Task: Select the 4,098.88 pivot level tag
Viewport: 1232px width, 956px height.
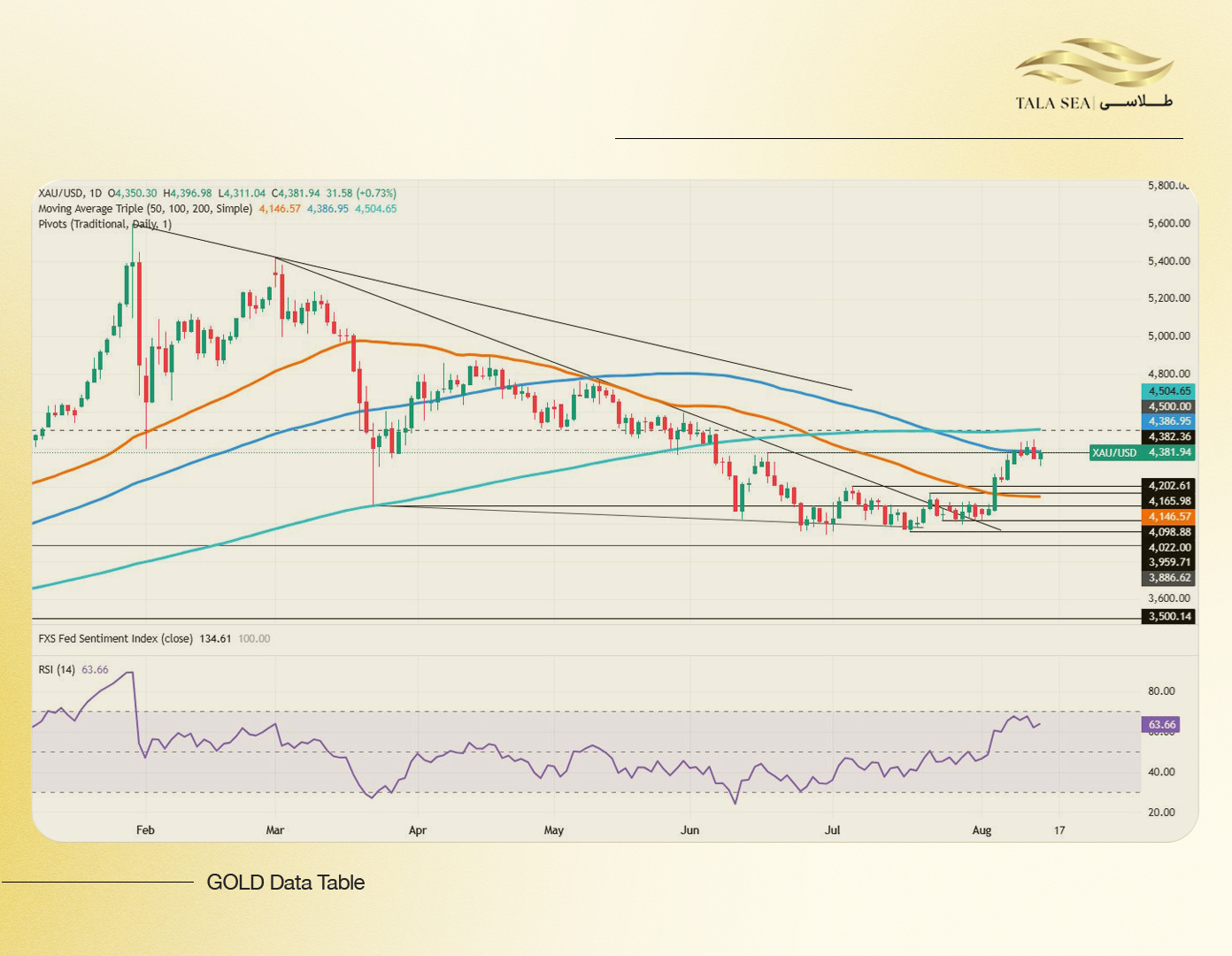Action: (x=1168, y=532)
